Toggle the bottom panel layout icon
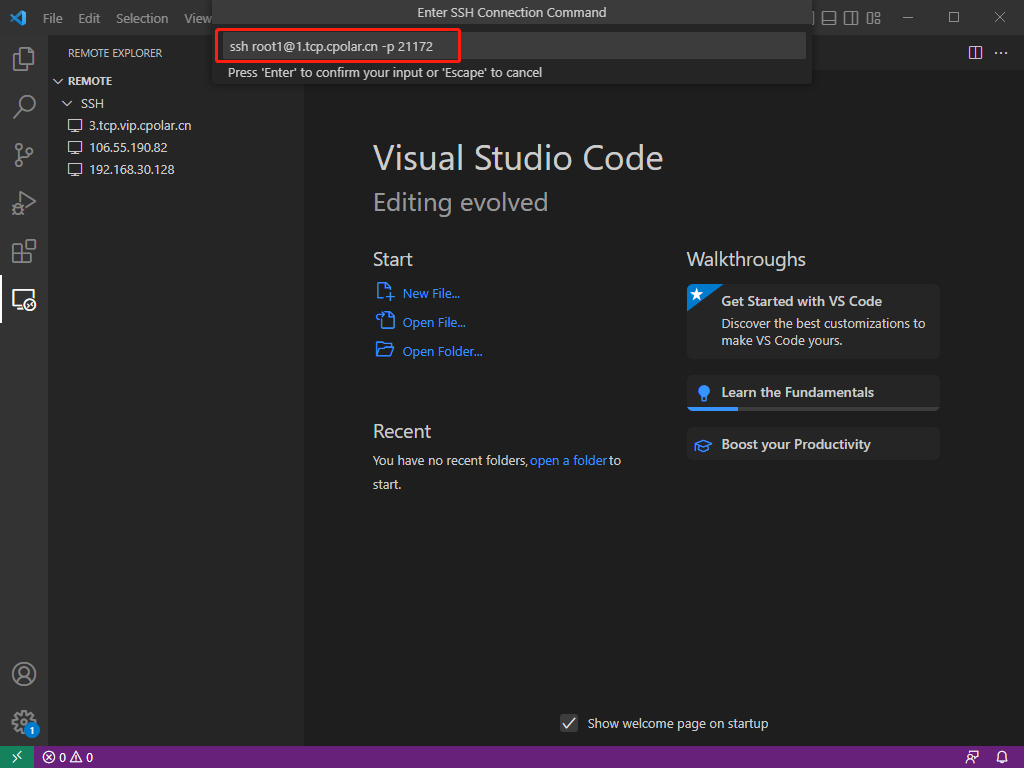This screenshot has height=768, width=1024. (x=828, y=18)
